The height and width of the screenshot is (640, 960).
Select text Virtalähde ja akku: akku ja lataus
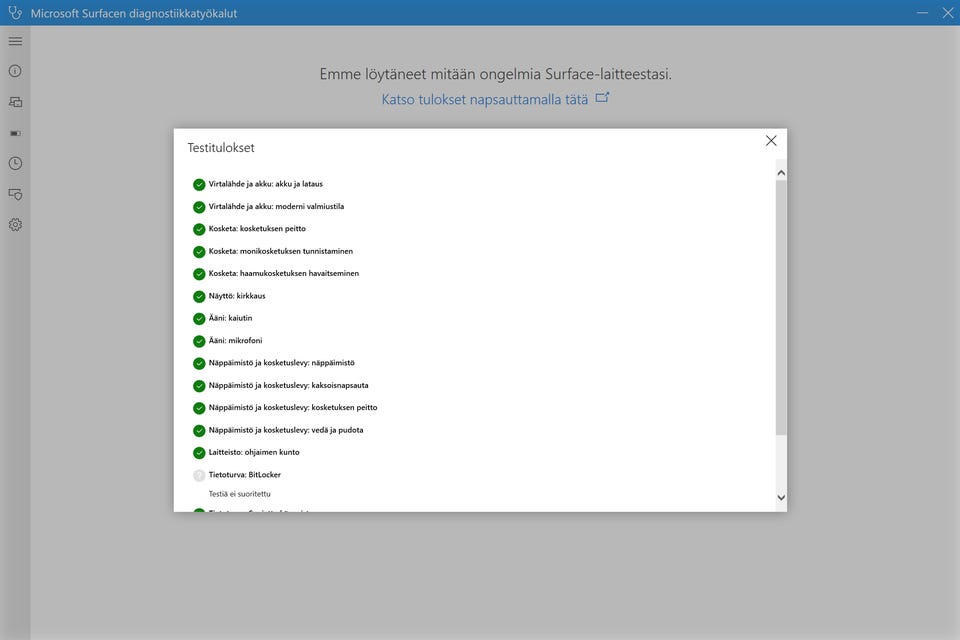click(x=266, y=184)
